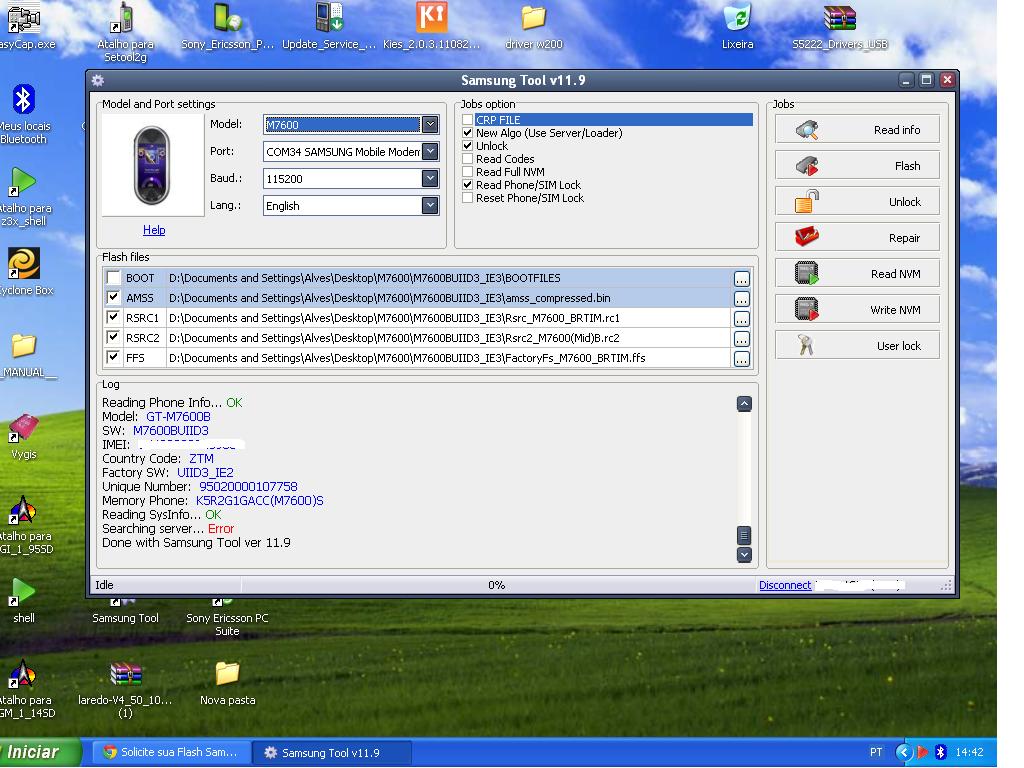This screenshot has width=1024, height=768.
Task: Open the Port dropdown for COM34
Action: tap(430, 152)
